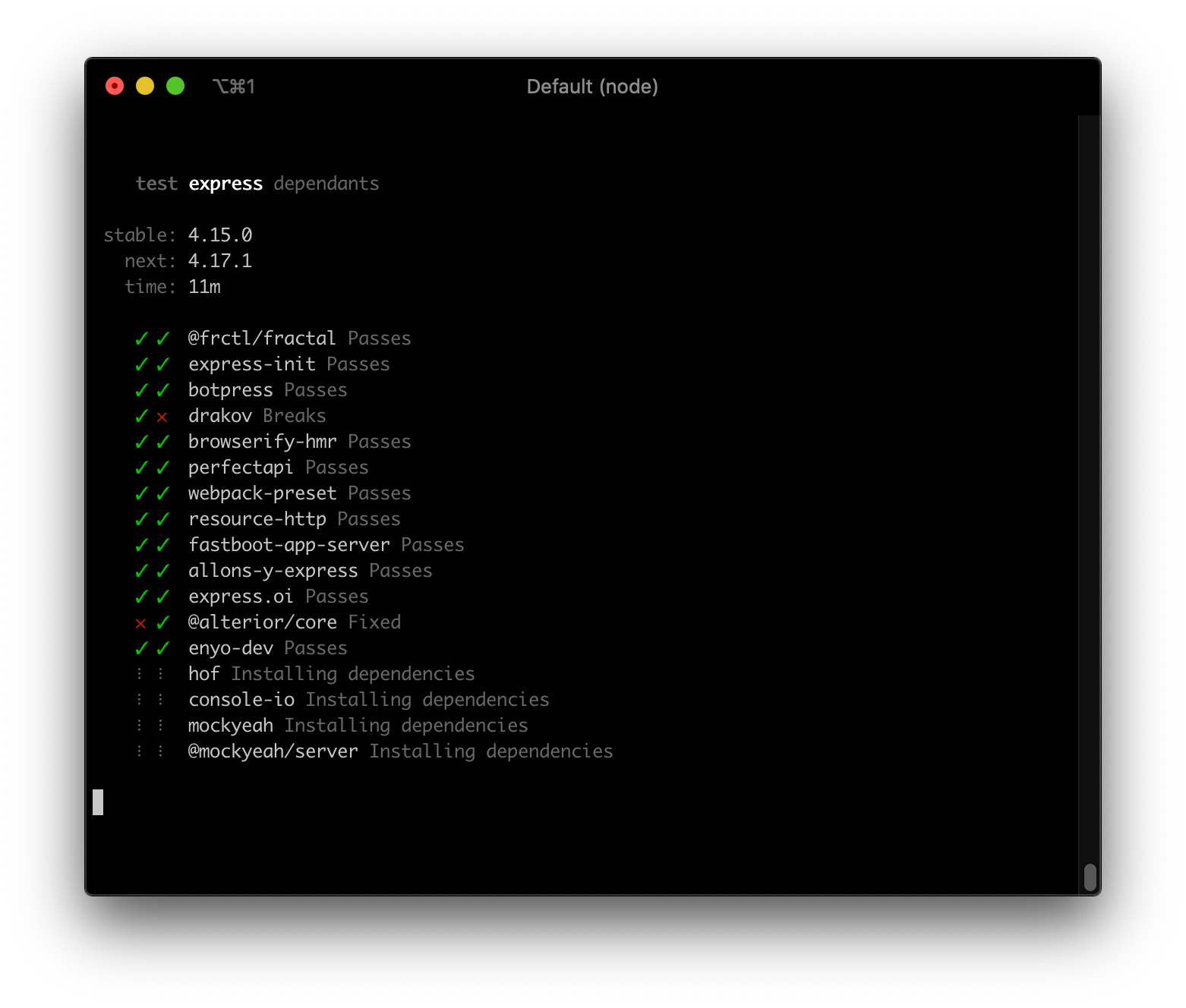Click the yellow minimize window button
Viewport: 1186px width, 1008px height.
point(145,86)
